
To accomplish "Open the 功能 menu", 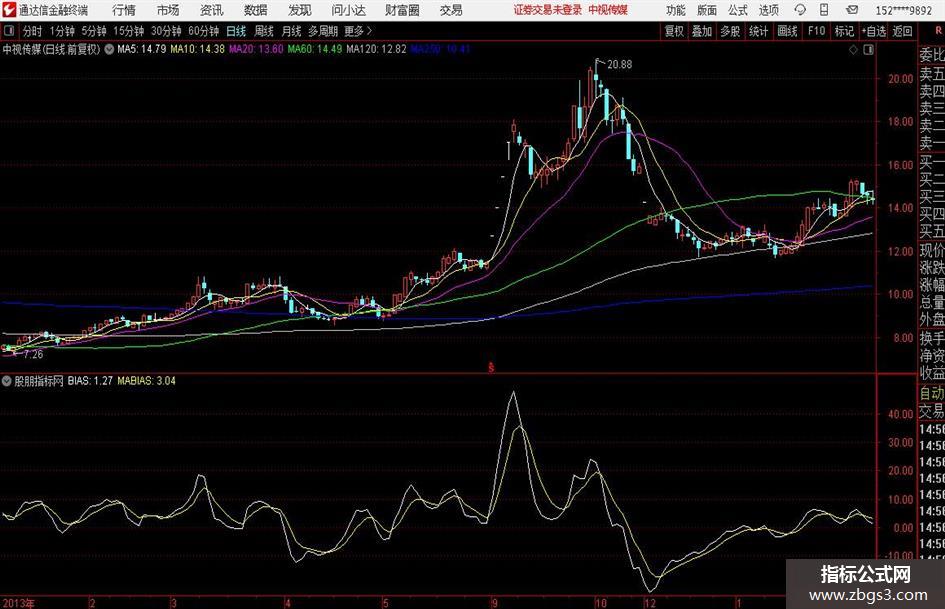I will (x=676, y=10).
